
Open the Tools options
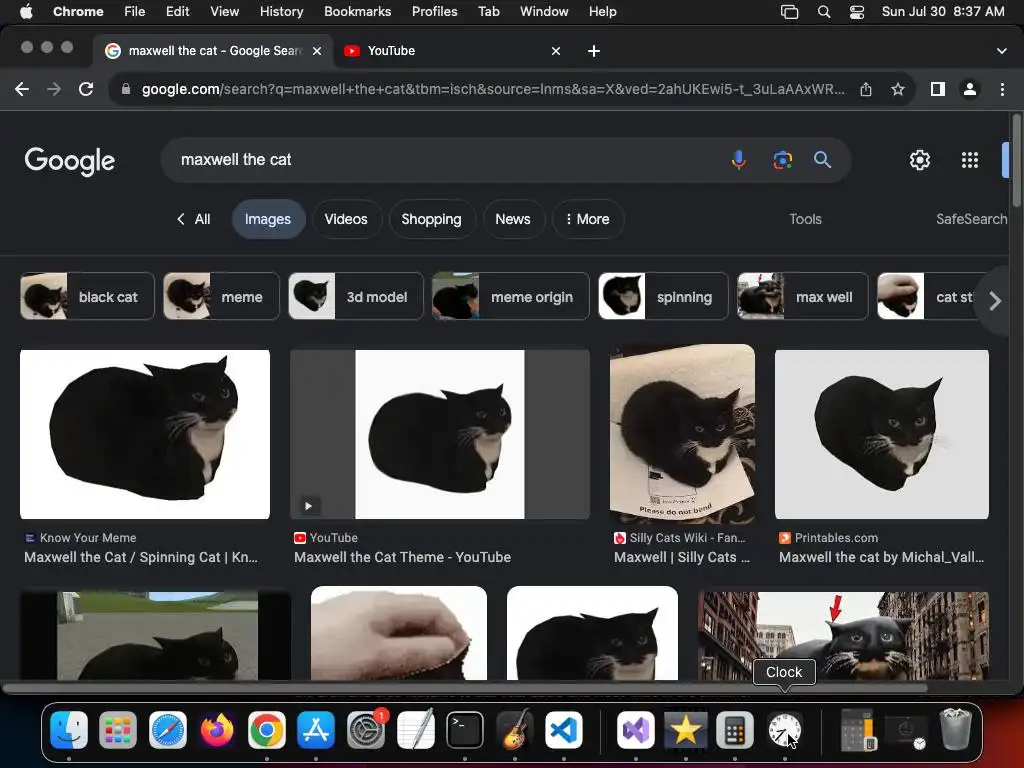pos(805,219)
